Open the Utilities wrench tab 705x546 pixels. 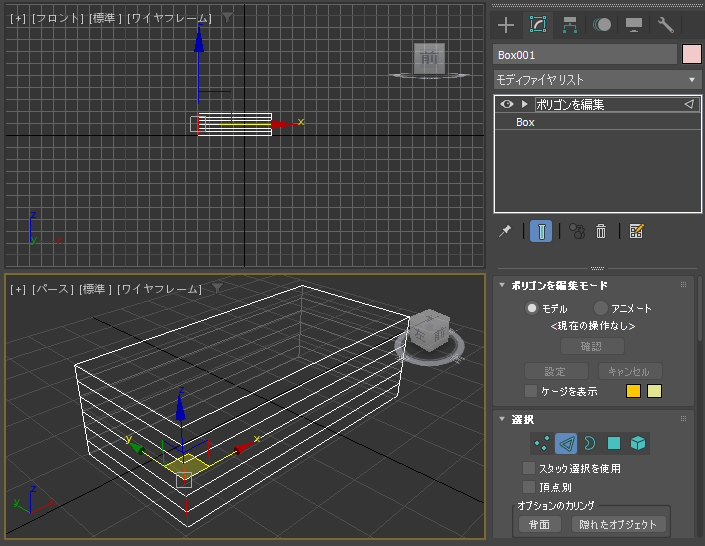[x=665, y=25]
